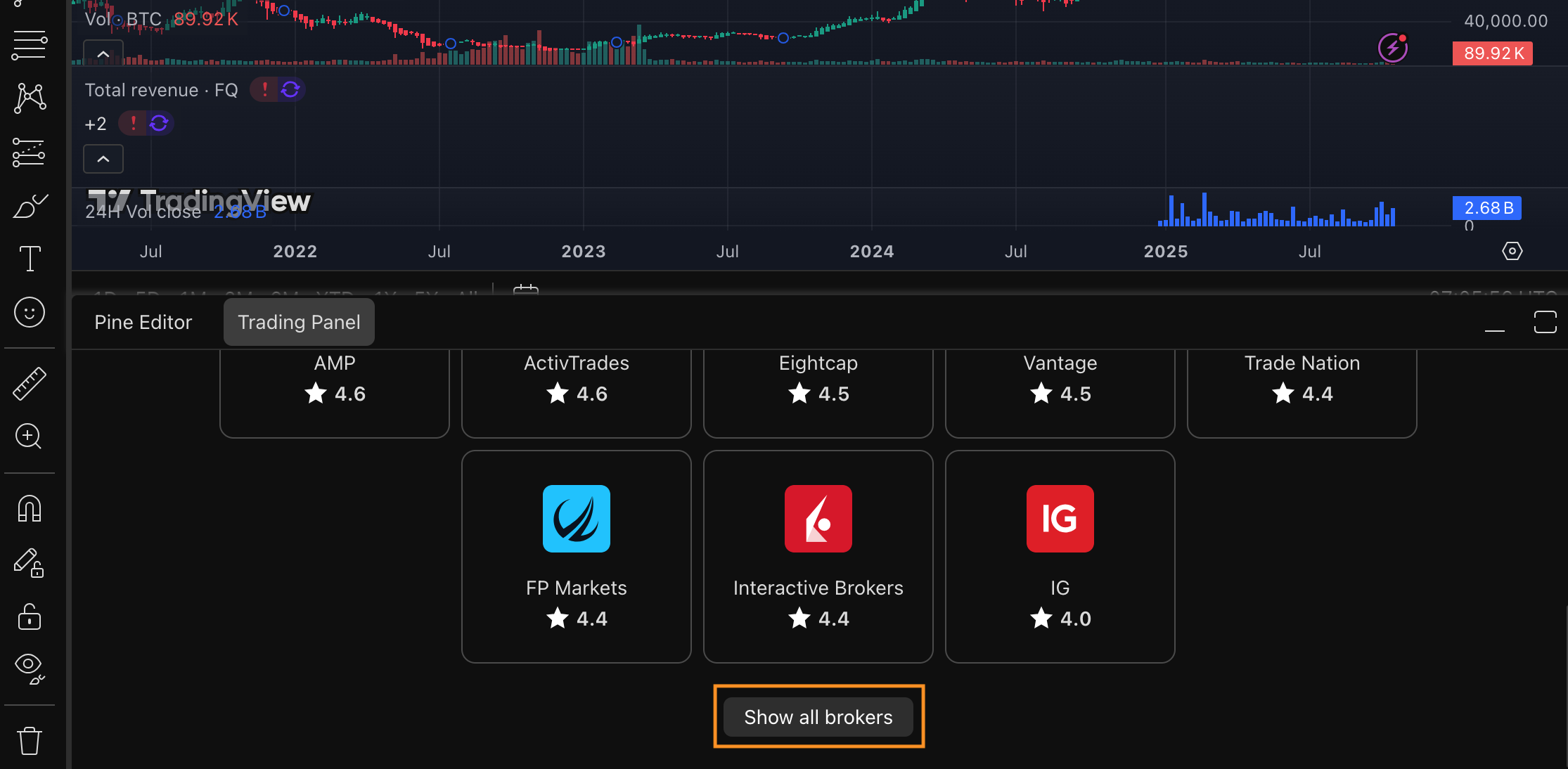This screenshot has height=769, width=1568.
Task: Switch to the Pine Editor tab
Action: pos(143,322)
